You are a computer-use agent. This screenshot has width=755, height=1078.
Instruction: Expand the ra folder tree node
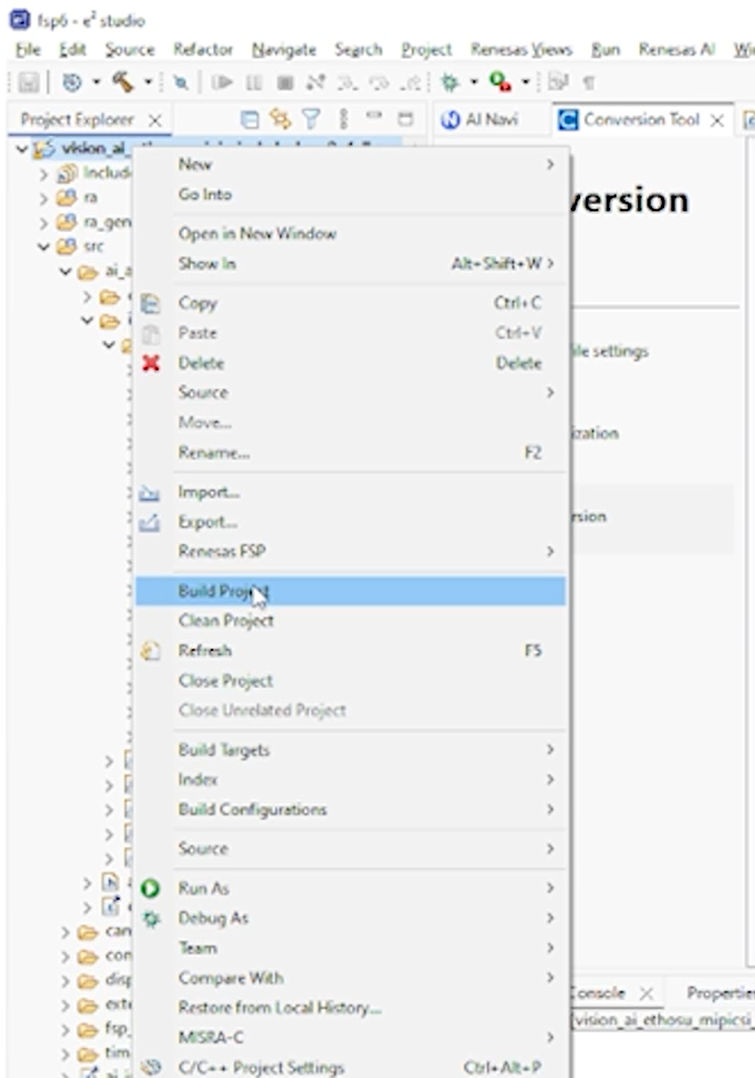coord(45,198)
